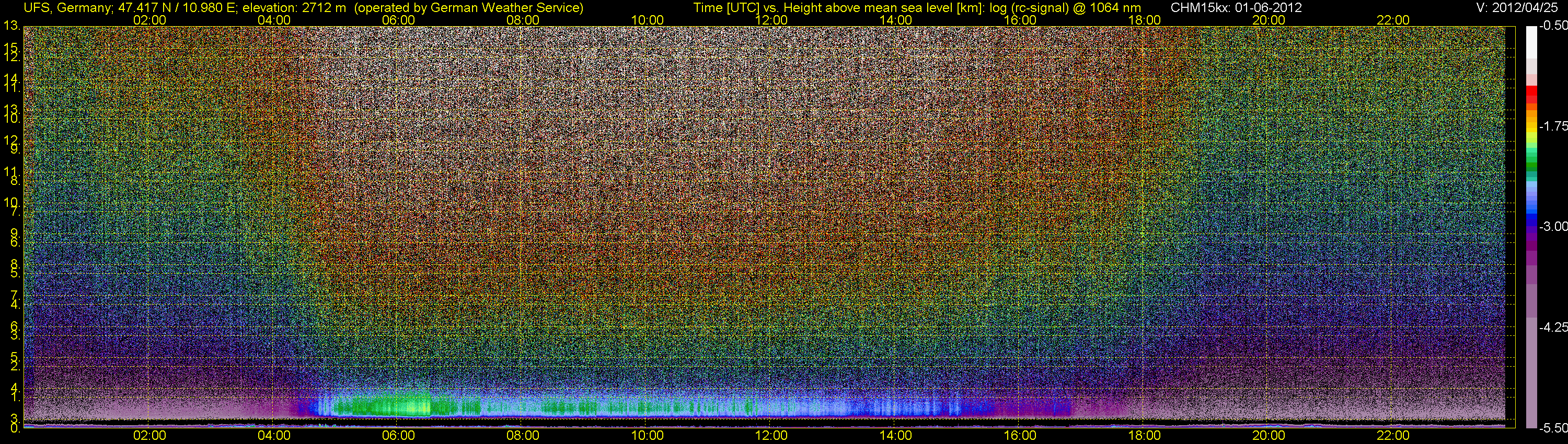Click the "15" height axis label
1568x444 pixels.
pyautogui.click(x=11, y=48)
